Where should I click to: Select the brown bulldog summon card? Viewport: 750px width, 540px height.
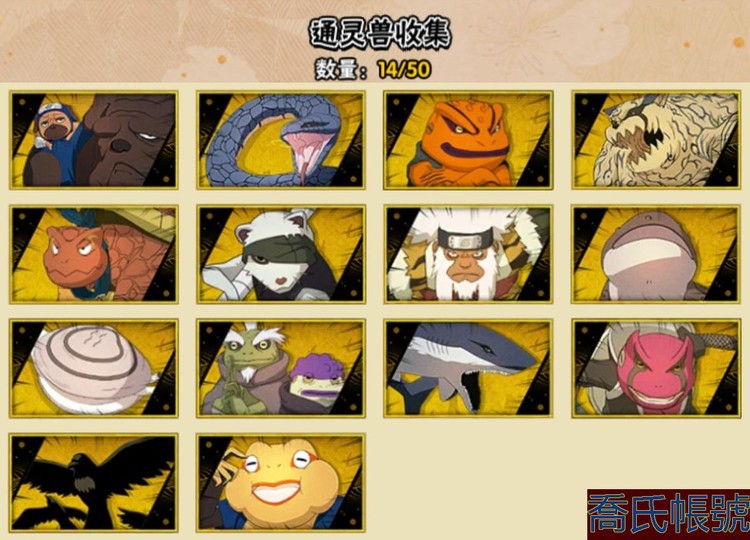pyautogui.click(x=94, y=140)
